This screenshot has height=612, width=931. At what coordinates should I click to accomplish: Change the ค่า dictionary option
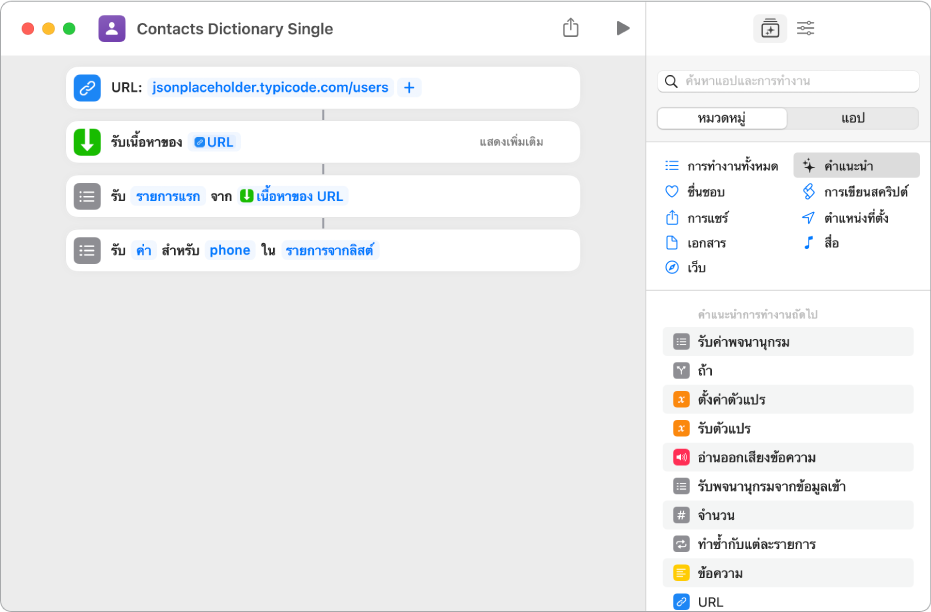144,250
